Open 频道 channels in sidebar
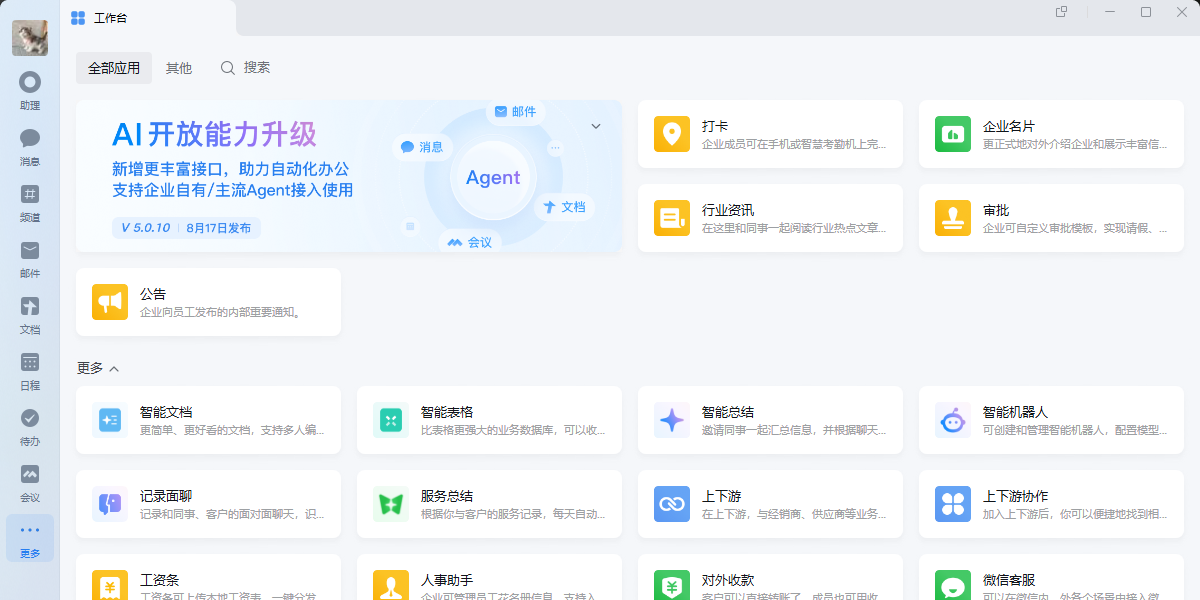 30,202
